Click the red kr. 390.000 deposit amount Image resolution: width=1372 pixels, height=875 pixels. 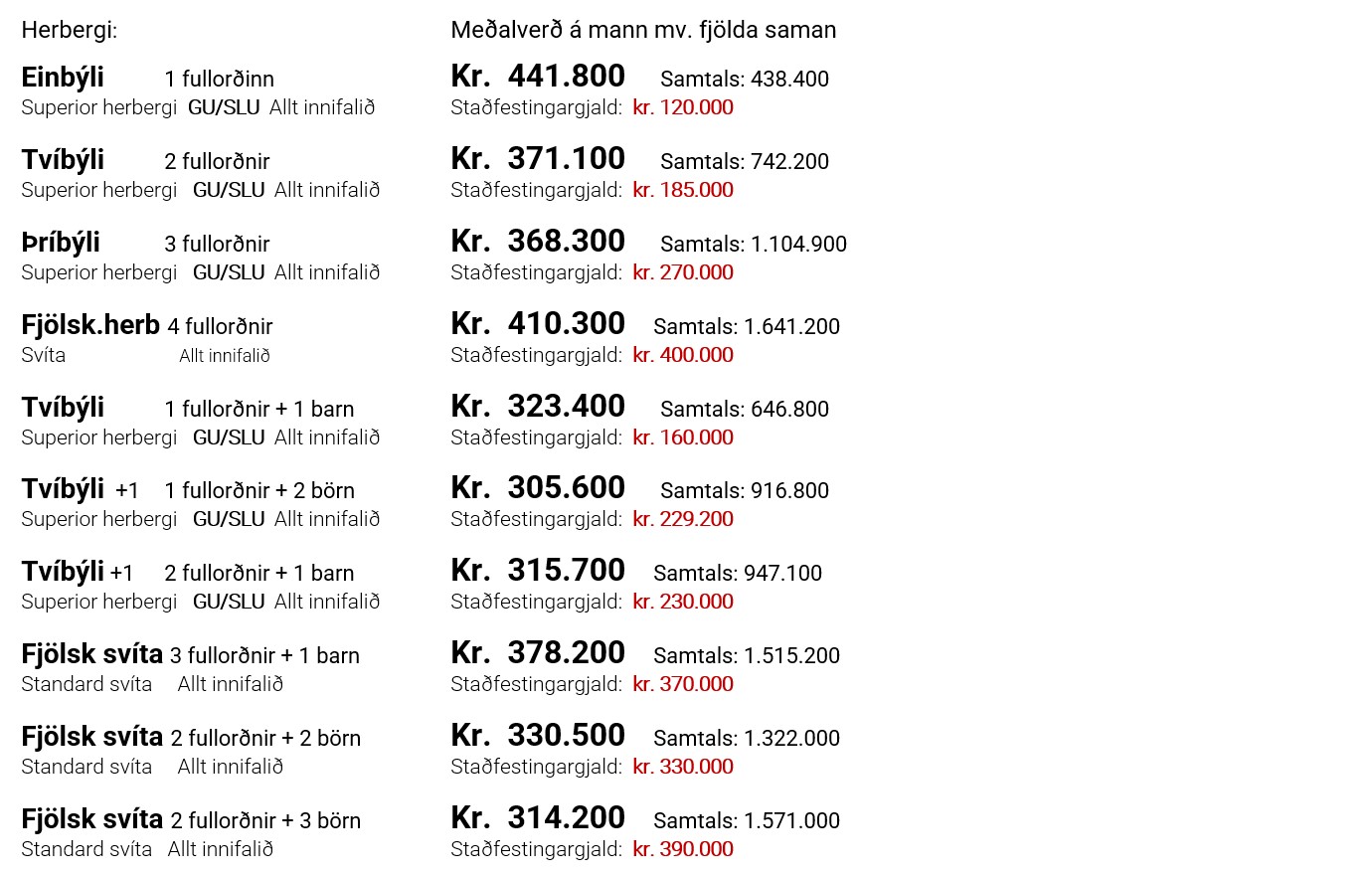683,849
